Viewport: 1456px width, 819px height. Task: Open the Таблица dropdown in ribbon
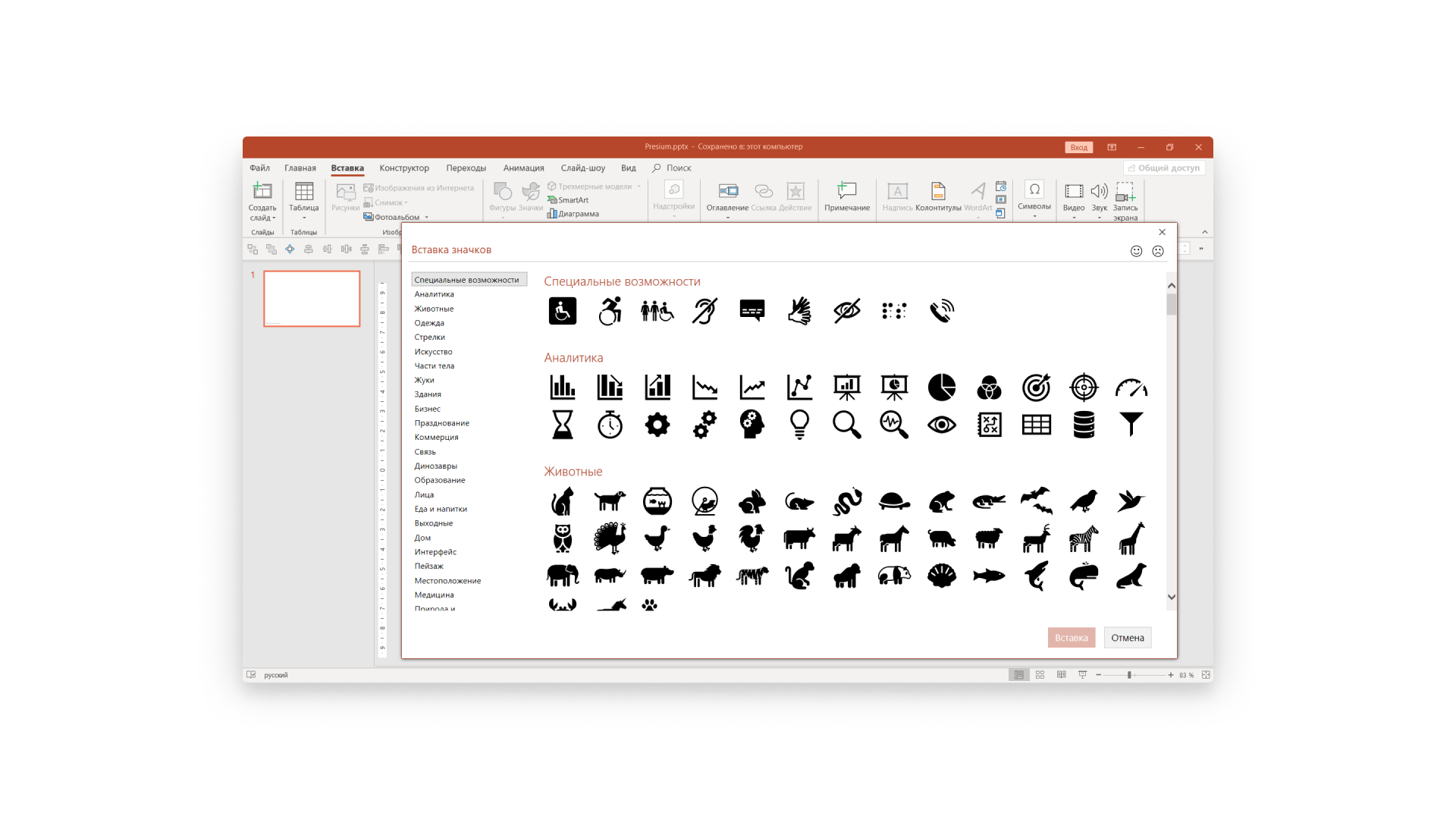(303, 218)
